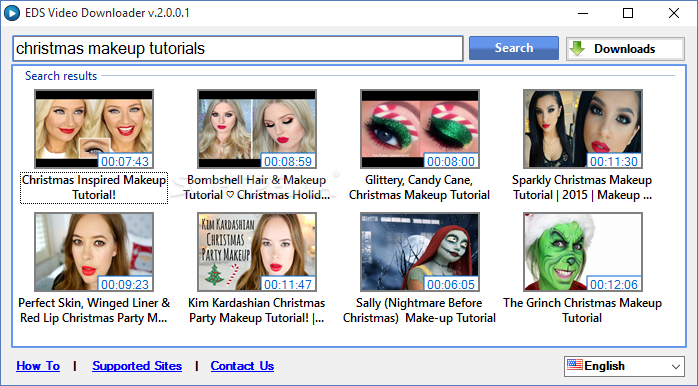698x386 pixels.
Task: Minimize the EDS Video Downloader window
Action: [x=583, y=13]
